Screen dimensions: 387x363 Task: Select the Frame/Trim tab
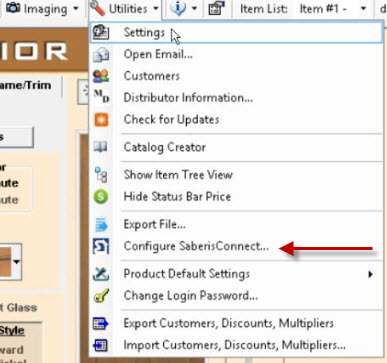pyautogui.click(x=26, y=85)
